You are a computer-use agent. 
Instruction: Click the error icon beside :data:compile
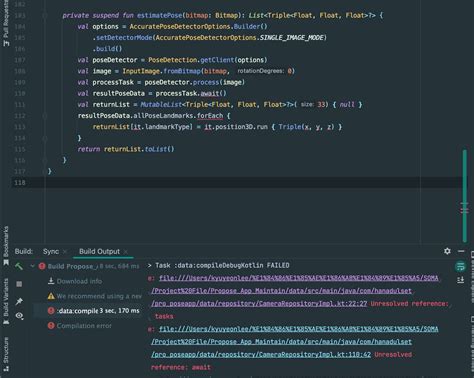click(x=51, y=311)
